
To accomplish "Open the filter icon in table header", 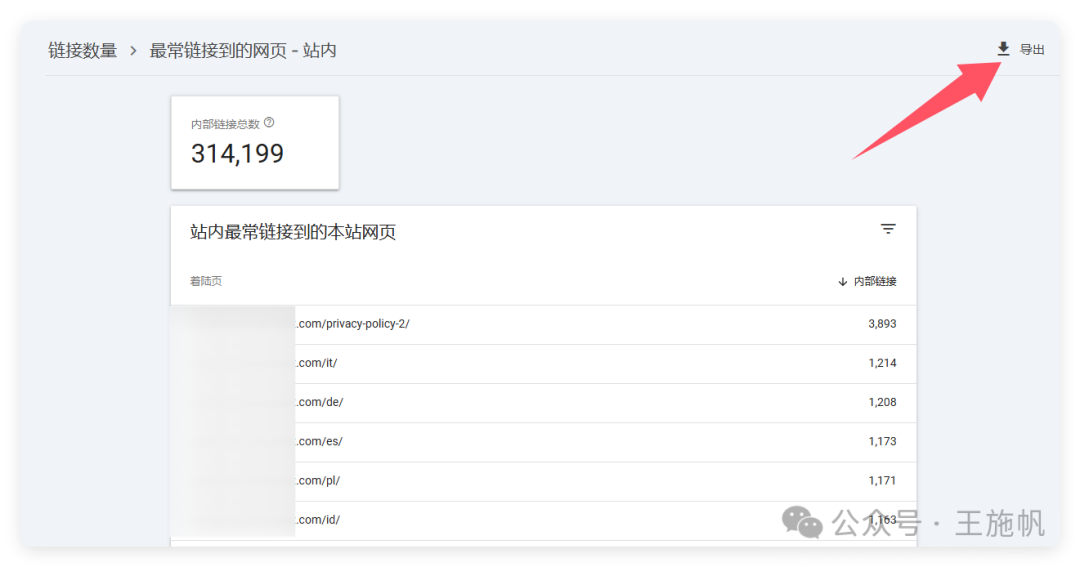I will [888, 229].
